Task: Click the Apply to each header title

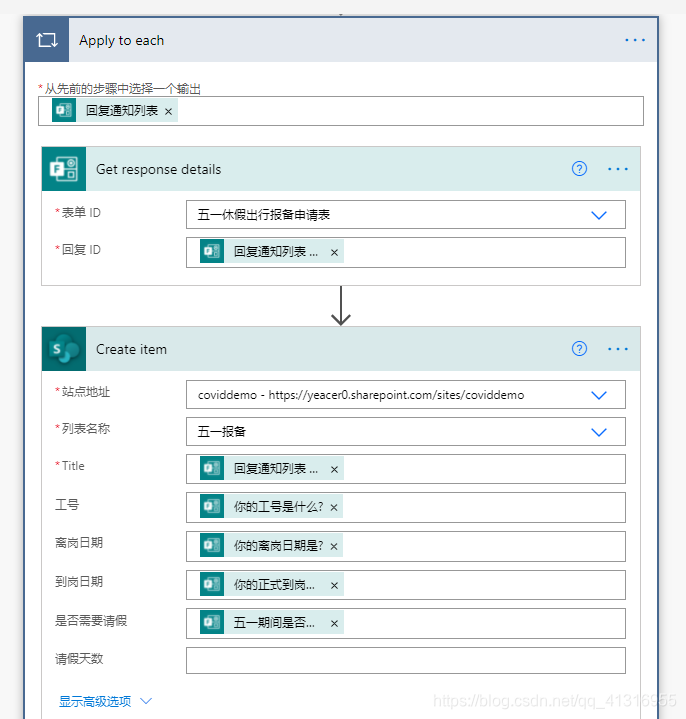Action: 122,40
